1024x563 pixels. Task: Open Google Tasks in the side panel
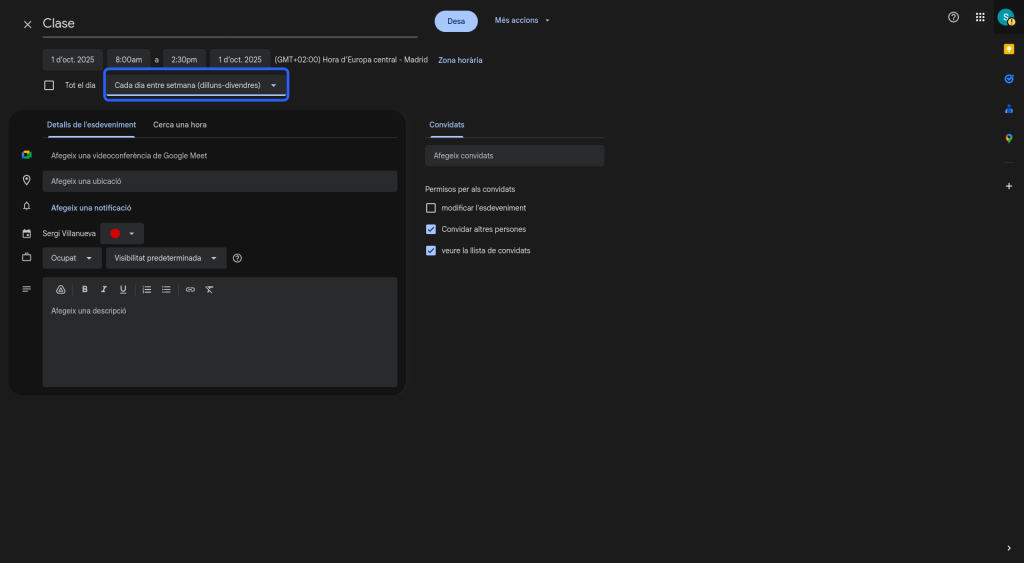[x=1008, y=79]
